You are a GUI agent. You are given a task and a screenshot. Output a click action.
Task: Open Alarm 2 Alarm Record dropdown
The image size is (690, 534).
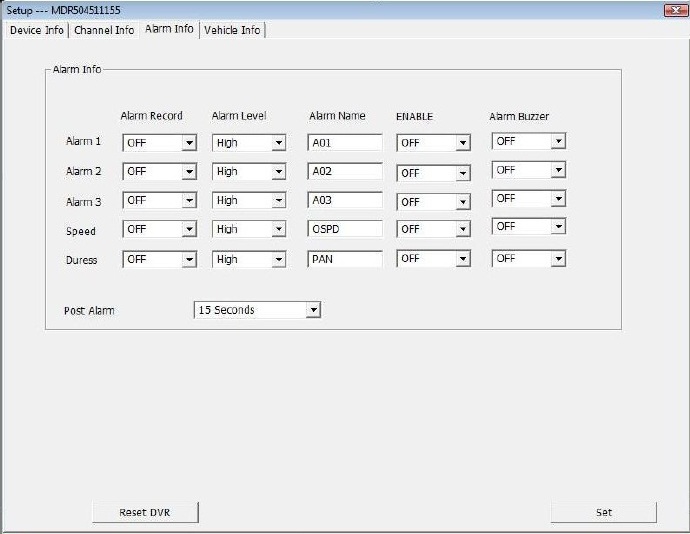point(159,171)
